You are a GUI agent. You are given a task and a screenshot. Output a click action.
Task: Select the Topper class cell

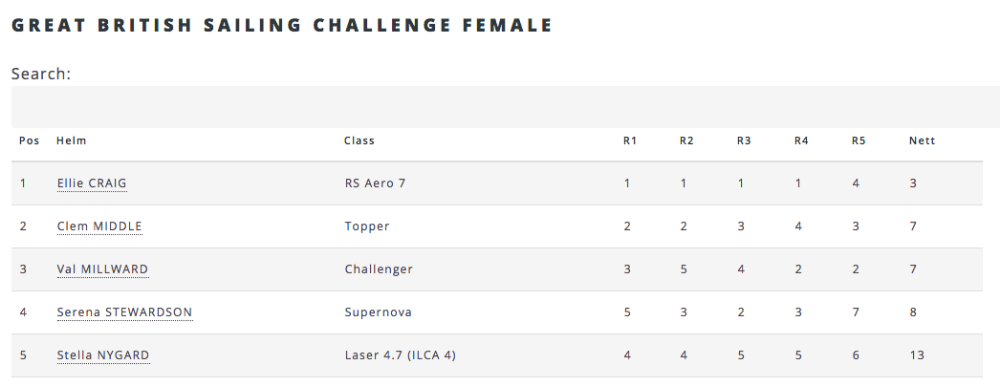pos(367,226)
